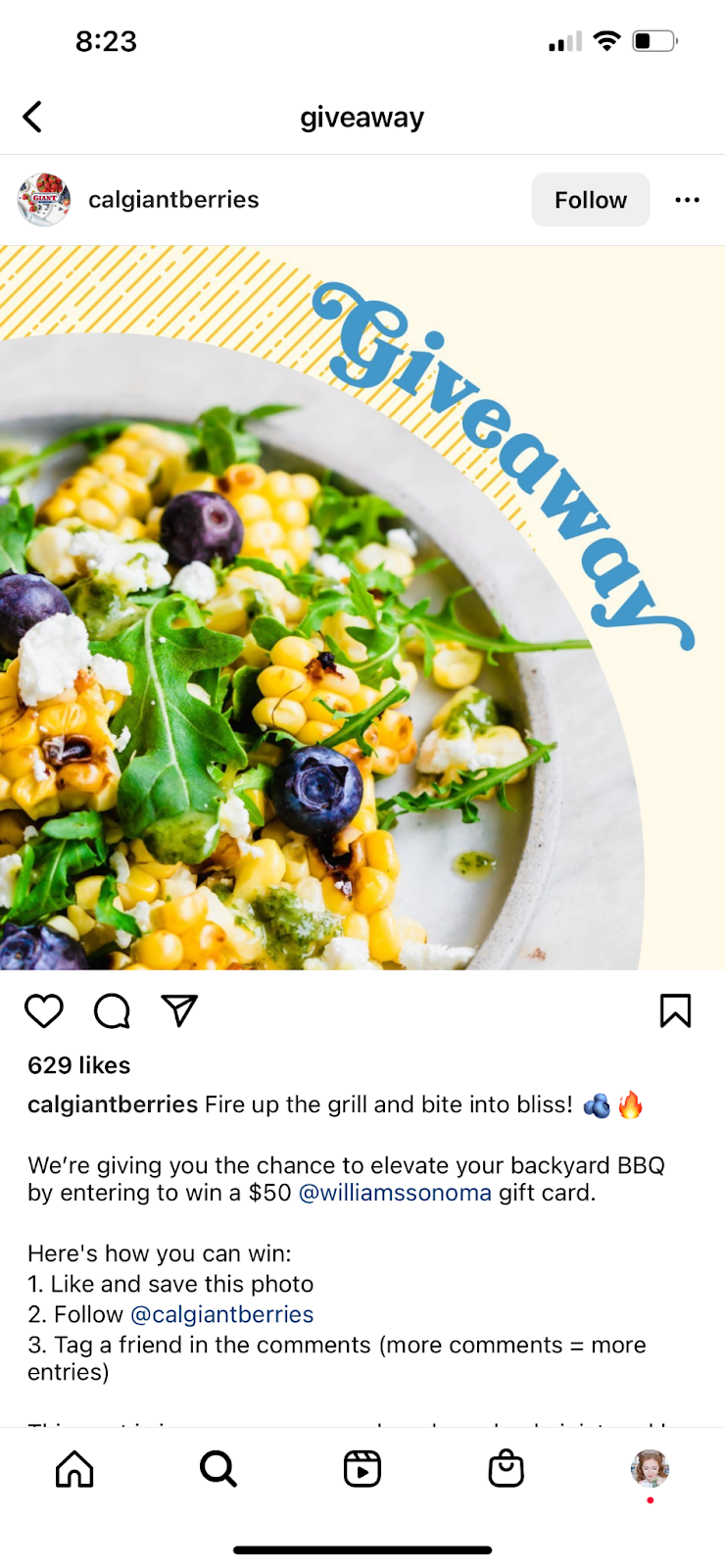Image resolution: width=725 pixels, height=1568 pixels.
Task: Tap the calgiantberries username in the header
Action: click(173, 200)
